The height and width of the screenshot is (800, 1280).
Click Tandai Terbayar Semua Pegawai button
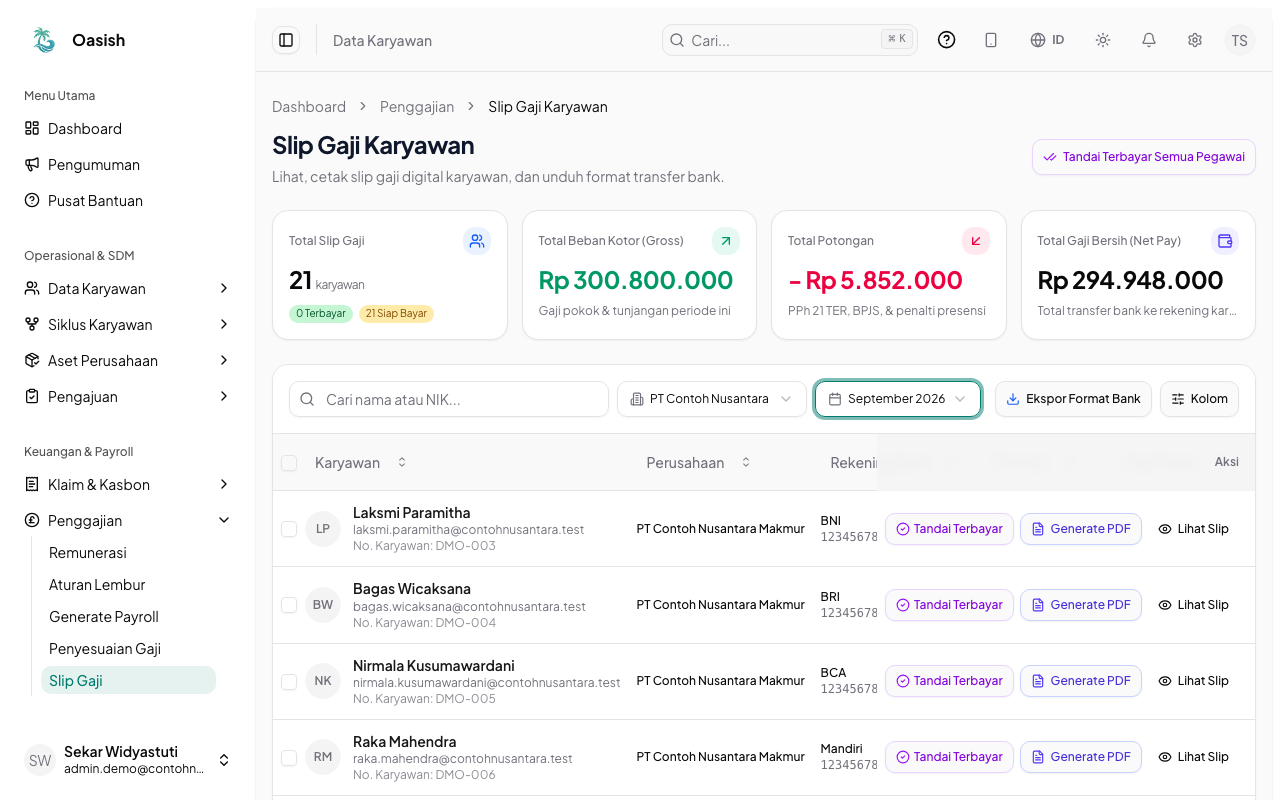[x=1144, y=157]
